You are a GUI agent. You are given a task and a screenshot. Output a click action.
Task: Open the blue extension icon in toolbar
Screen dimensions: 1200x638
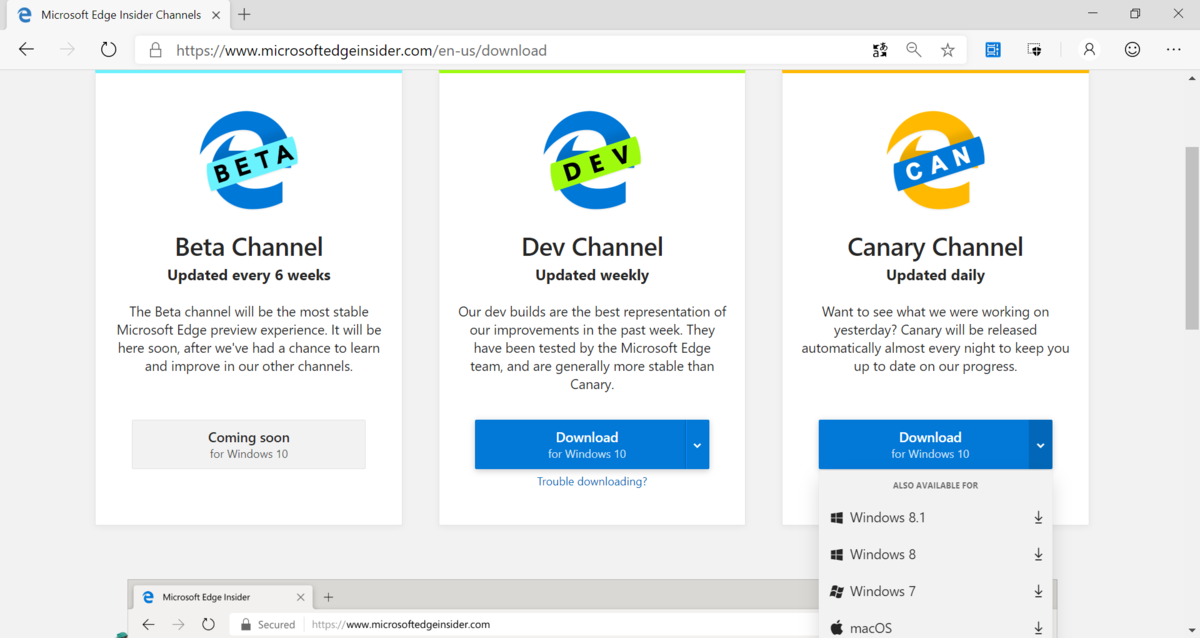click(992, 49)
